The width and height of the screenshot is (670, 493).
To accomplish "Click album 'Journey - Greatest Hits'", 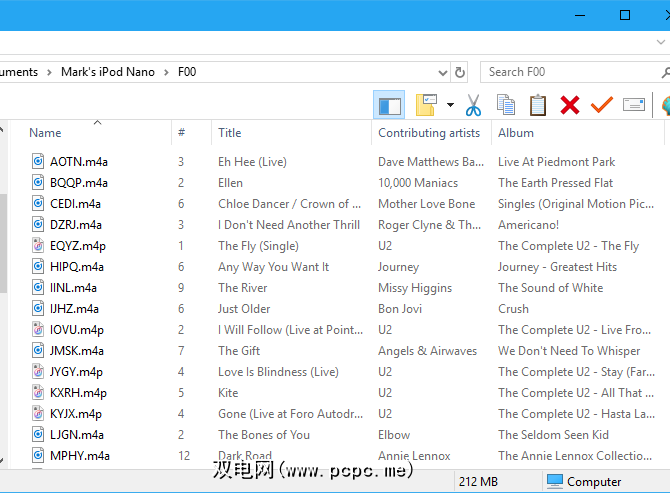I will (557, 267).
